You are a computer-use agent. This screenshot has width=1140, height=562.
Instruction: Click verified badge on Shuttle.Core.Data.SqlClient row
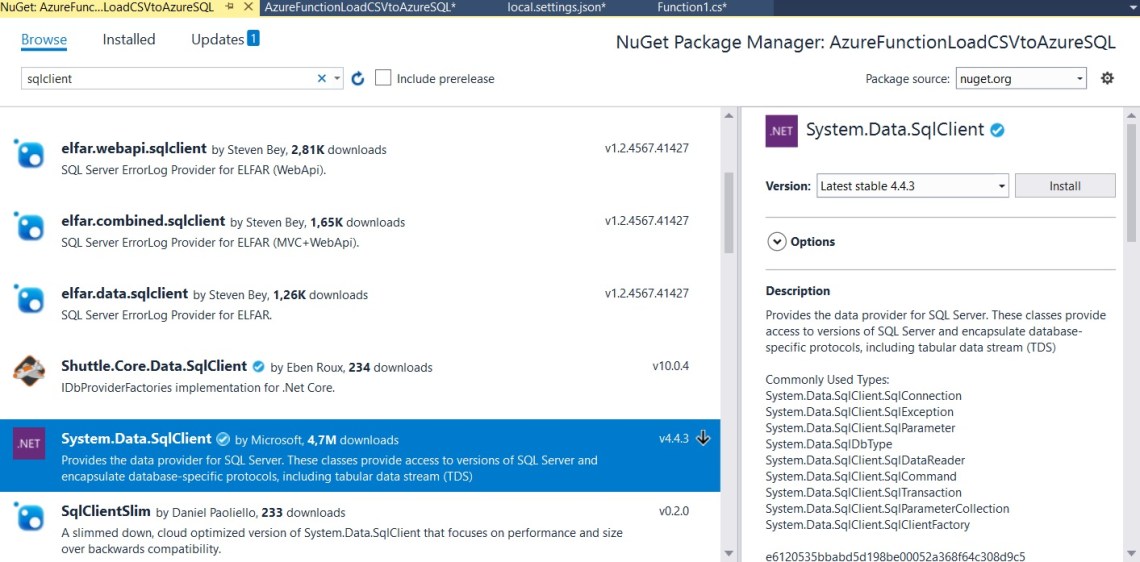tap(260, 366)
